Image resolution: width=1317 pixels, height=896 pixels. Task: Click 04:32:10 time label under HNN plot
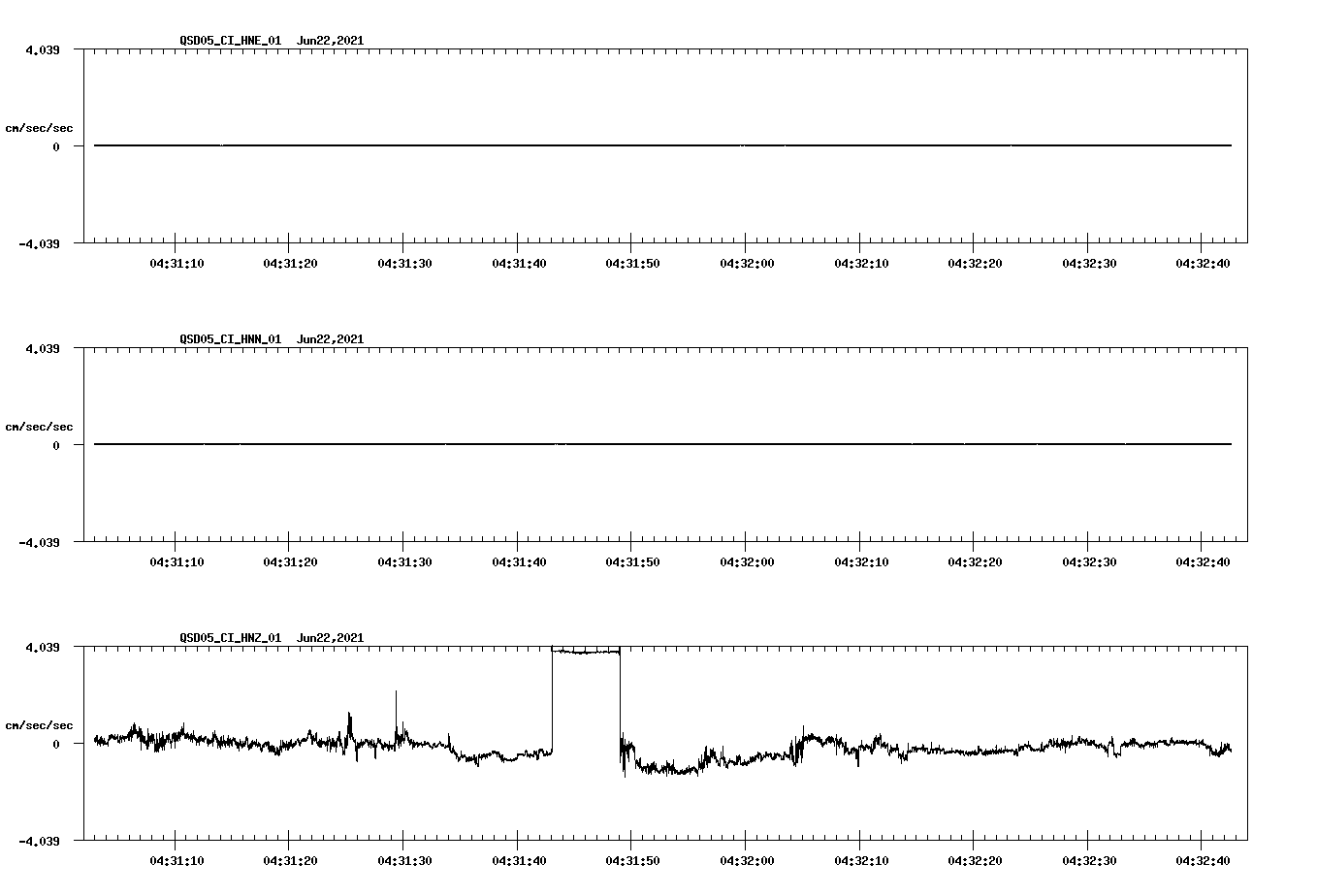(x=860, y=561)
